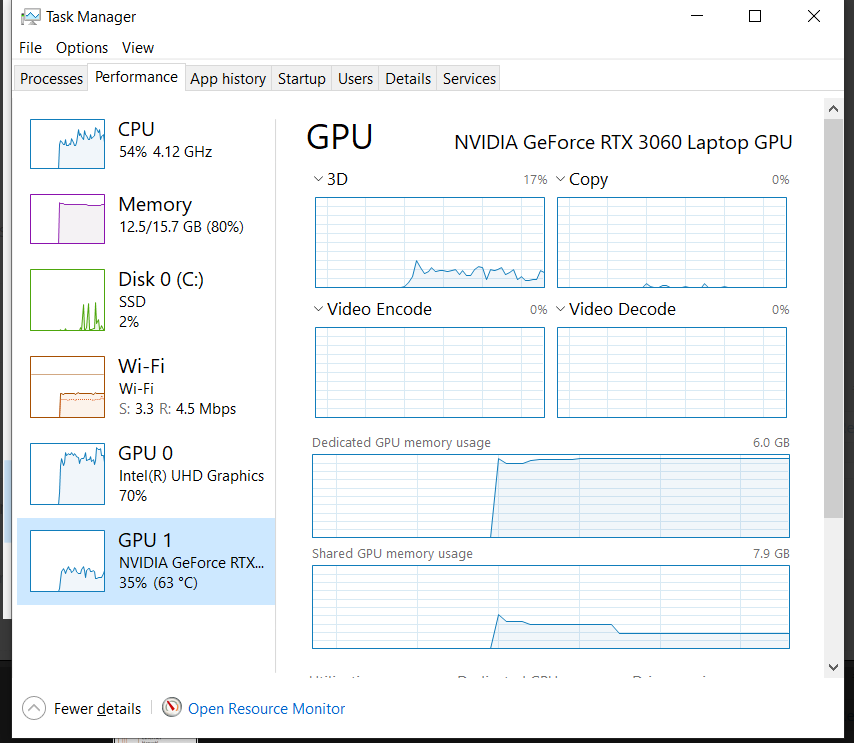The image size is (854, 743).
Task: Select the Wi-Fi mini graph thumbnail
Action: pos(68,387)
